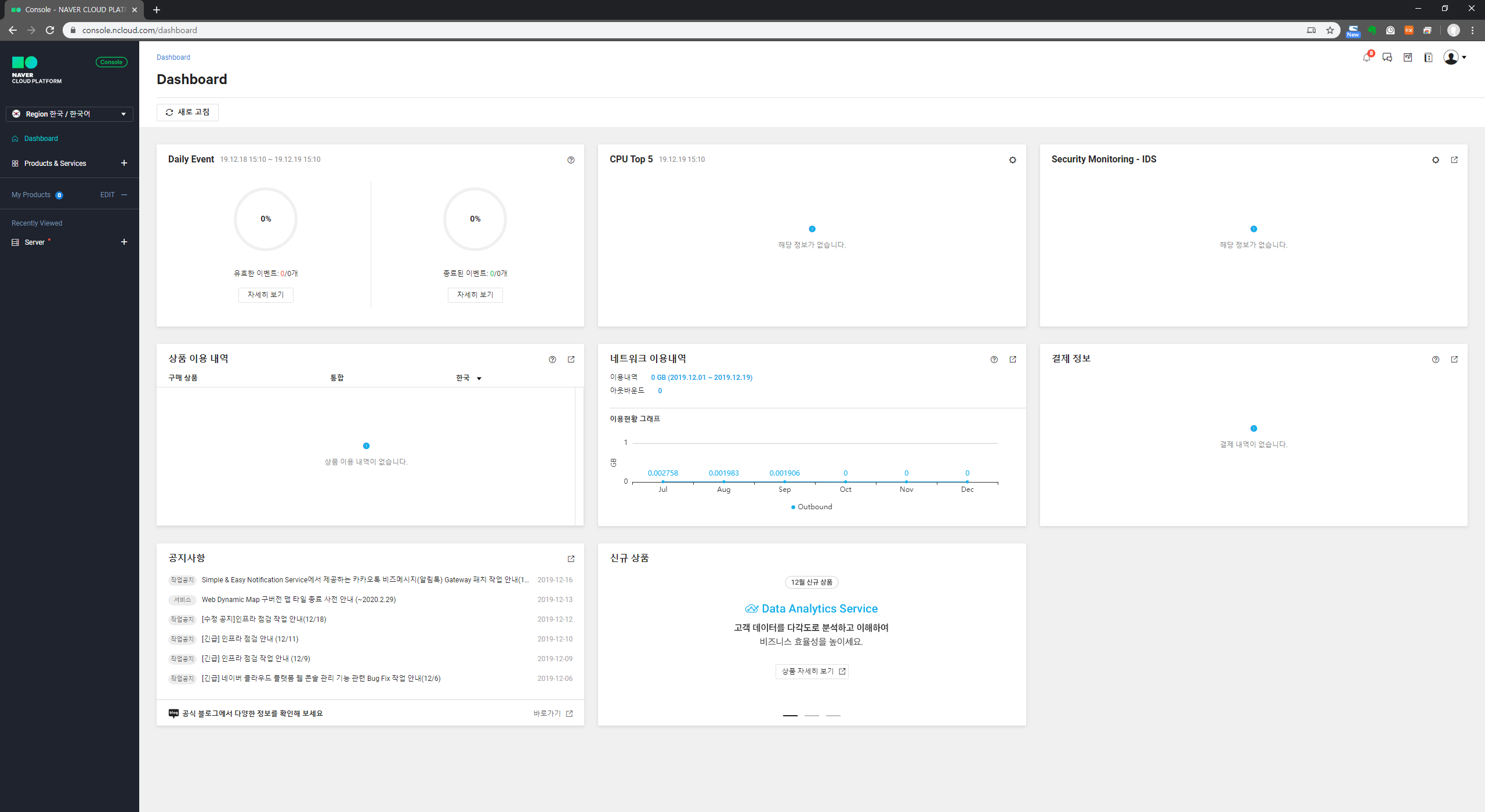Click the 결제 정보 help icon
This screenshot has height=812, width=1485.
click(1436, 360)
